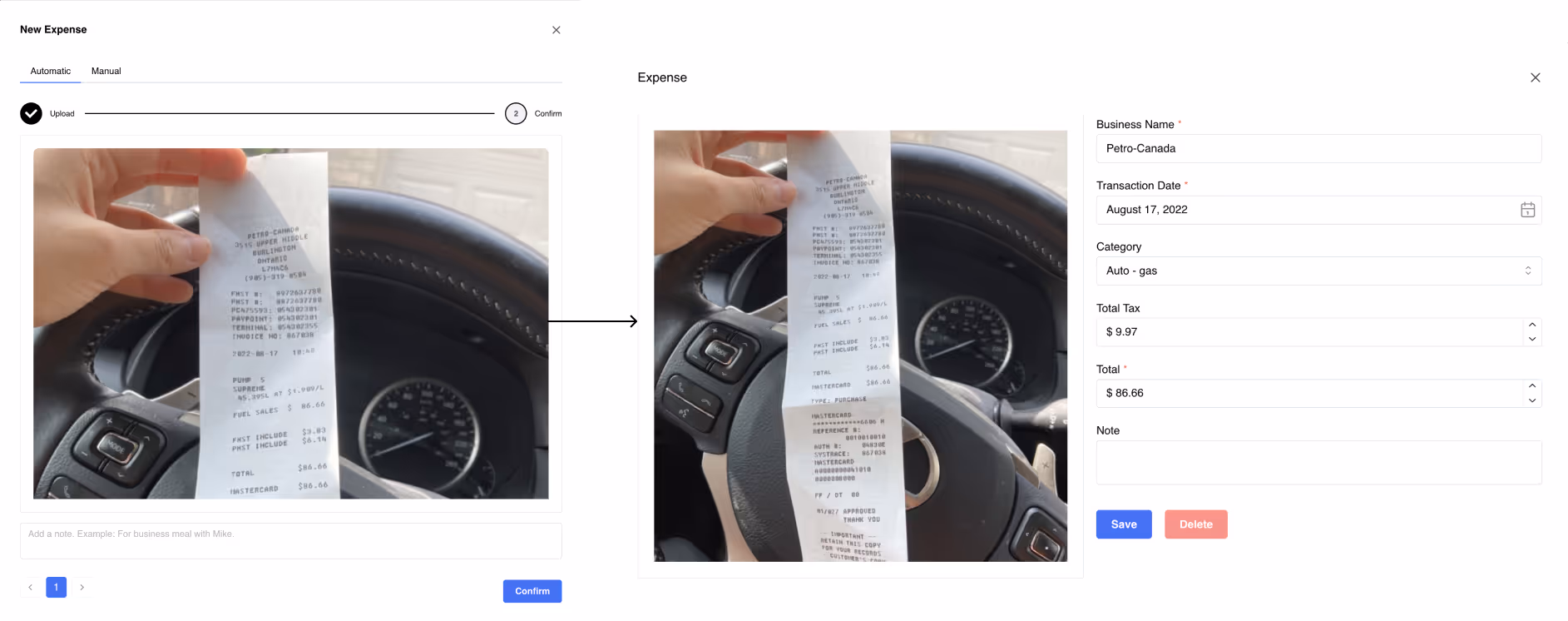Decrease Total amount with down arrow
This screenshot has height=621, width=1568.
click(1532, 400)
